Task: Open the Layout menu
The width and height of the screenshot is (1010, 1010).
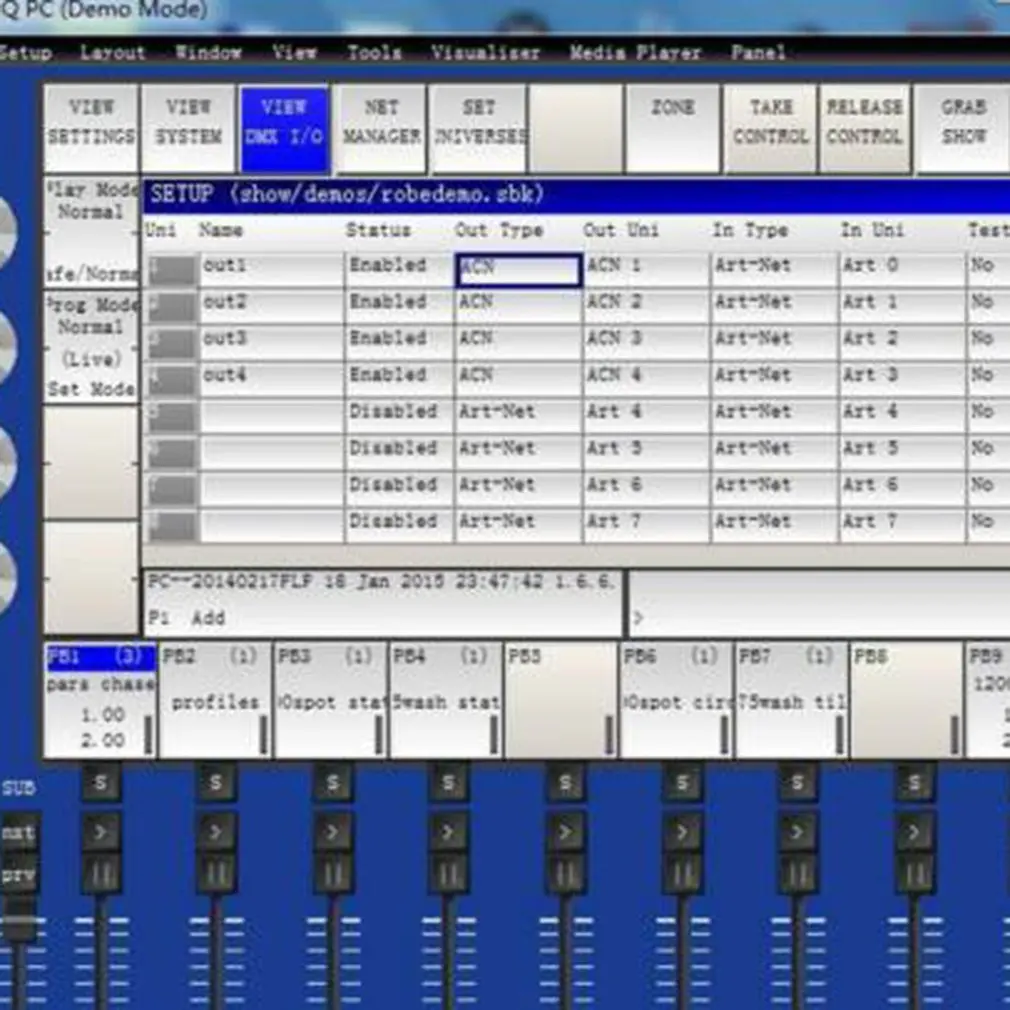Action: [x=113, y=52]
